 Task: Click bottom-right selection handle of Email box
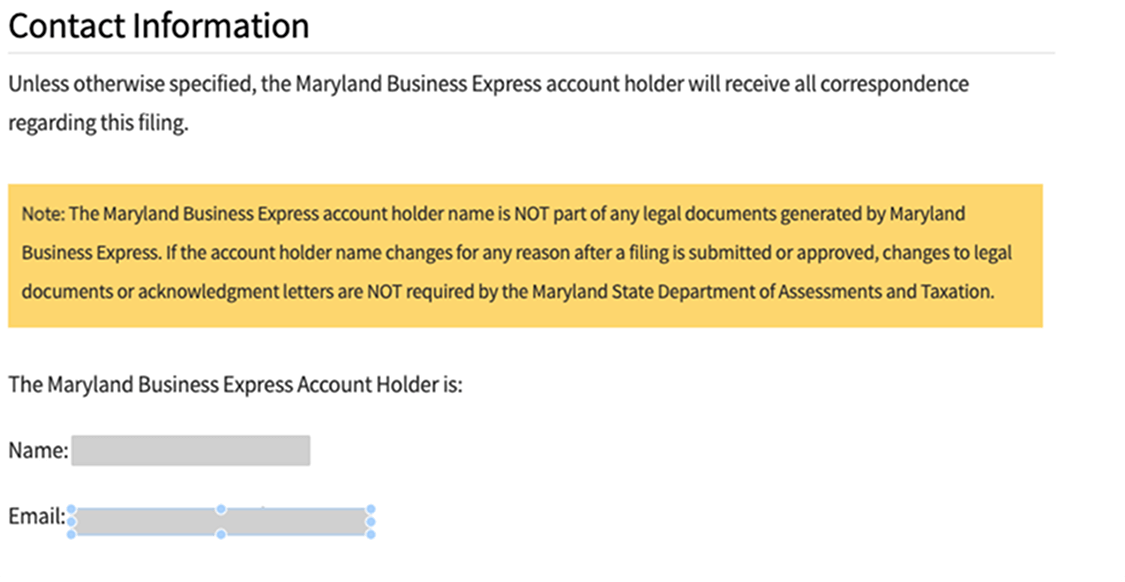point(370,534)
